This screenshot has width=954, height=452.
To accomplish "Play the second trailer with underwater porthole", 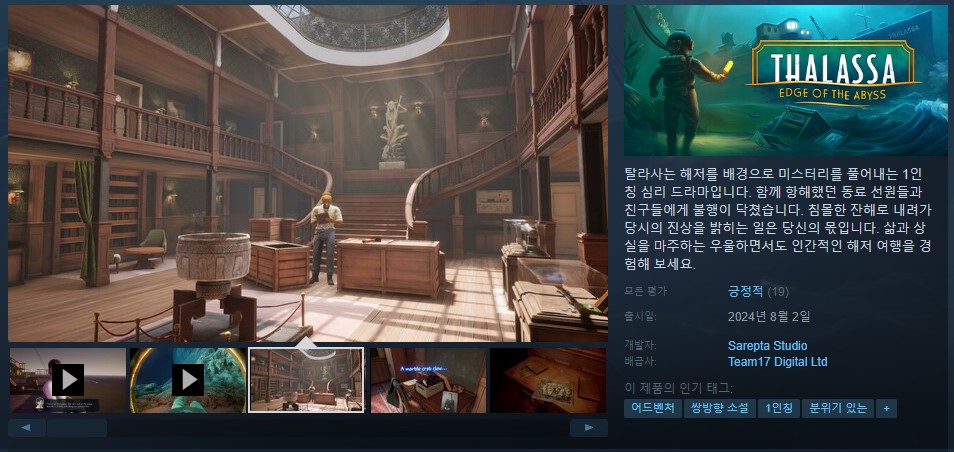I will pyautogui.click(x=187, y=380).
